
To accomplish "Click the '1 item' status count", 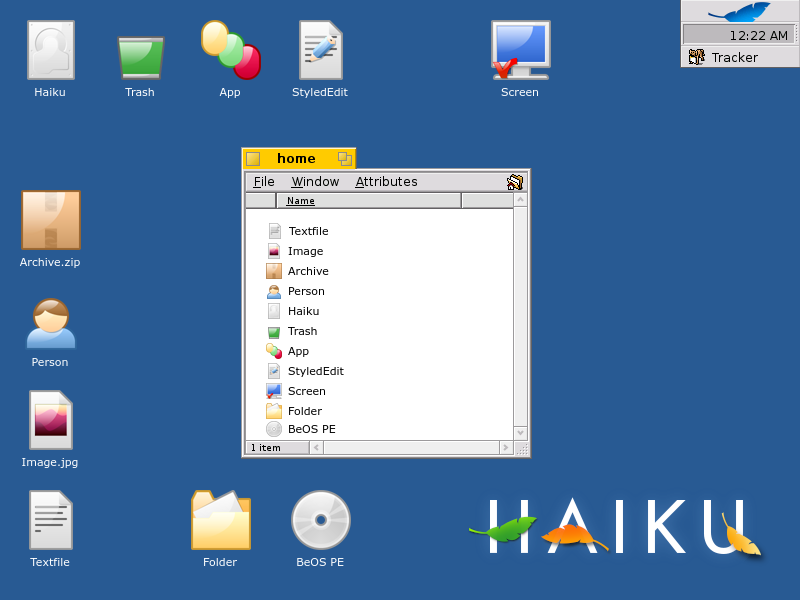I will (x=266, y=447).
